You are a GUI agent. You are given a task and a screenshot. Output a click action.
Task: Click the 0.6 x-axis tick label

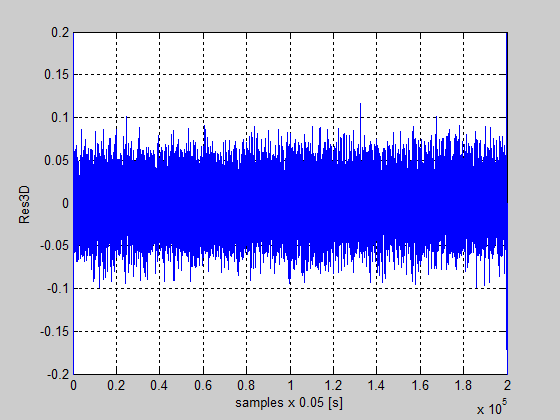(203, 386)
